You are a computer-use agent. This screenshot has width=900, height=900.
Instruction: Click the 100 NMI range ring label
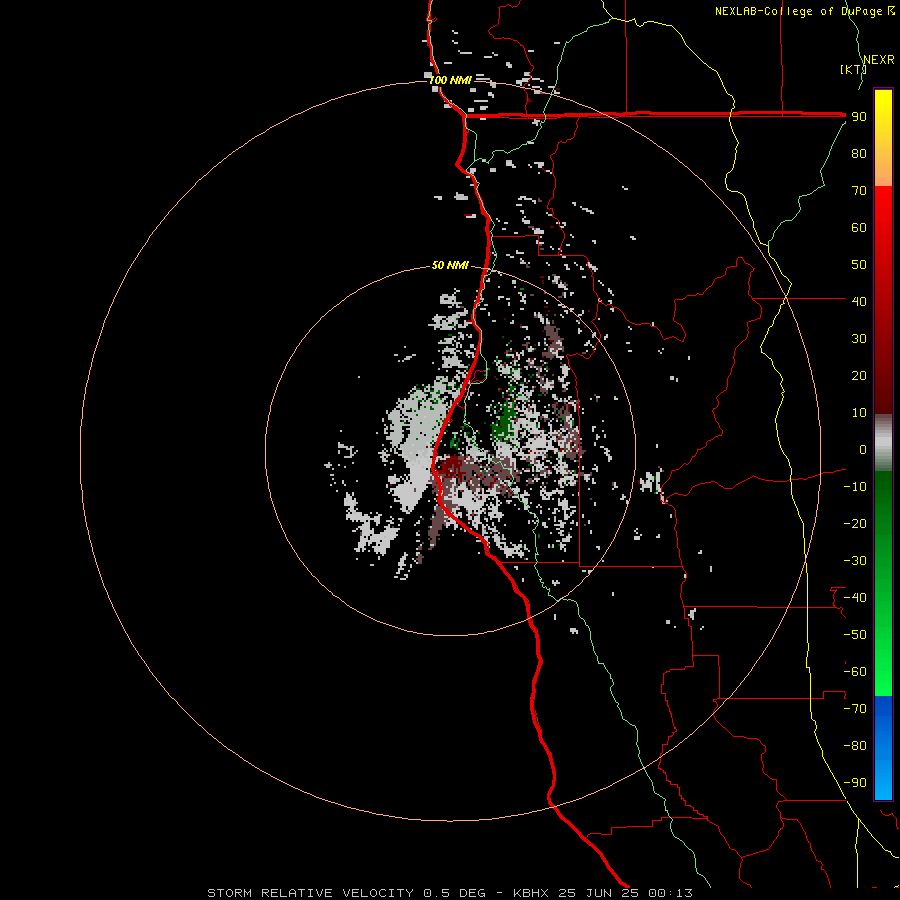pyautogui.click(x=450, y=80)
